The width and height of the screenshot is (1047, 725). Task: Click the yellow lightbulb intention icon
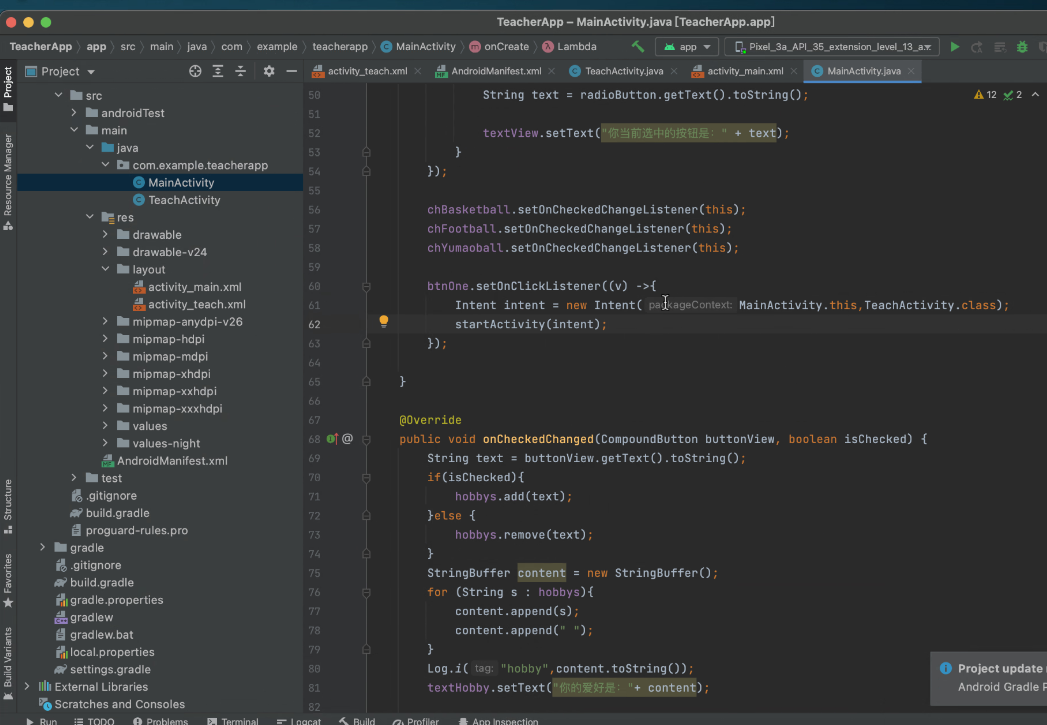pyautogui.click(x=383, y=322)
